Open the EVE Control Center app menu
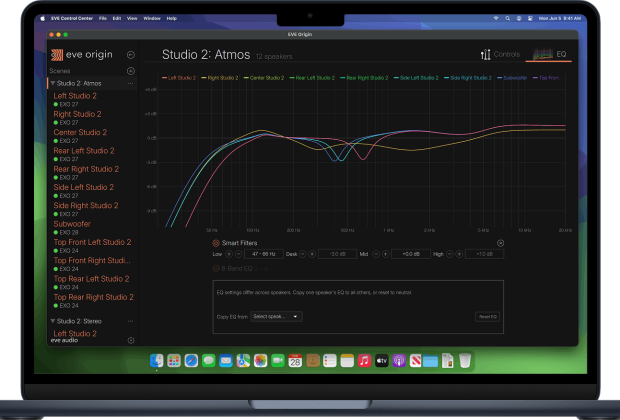620x420 pixels. tap(72, 18)
